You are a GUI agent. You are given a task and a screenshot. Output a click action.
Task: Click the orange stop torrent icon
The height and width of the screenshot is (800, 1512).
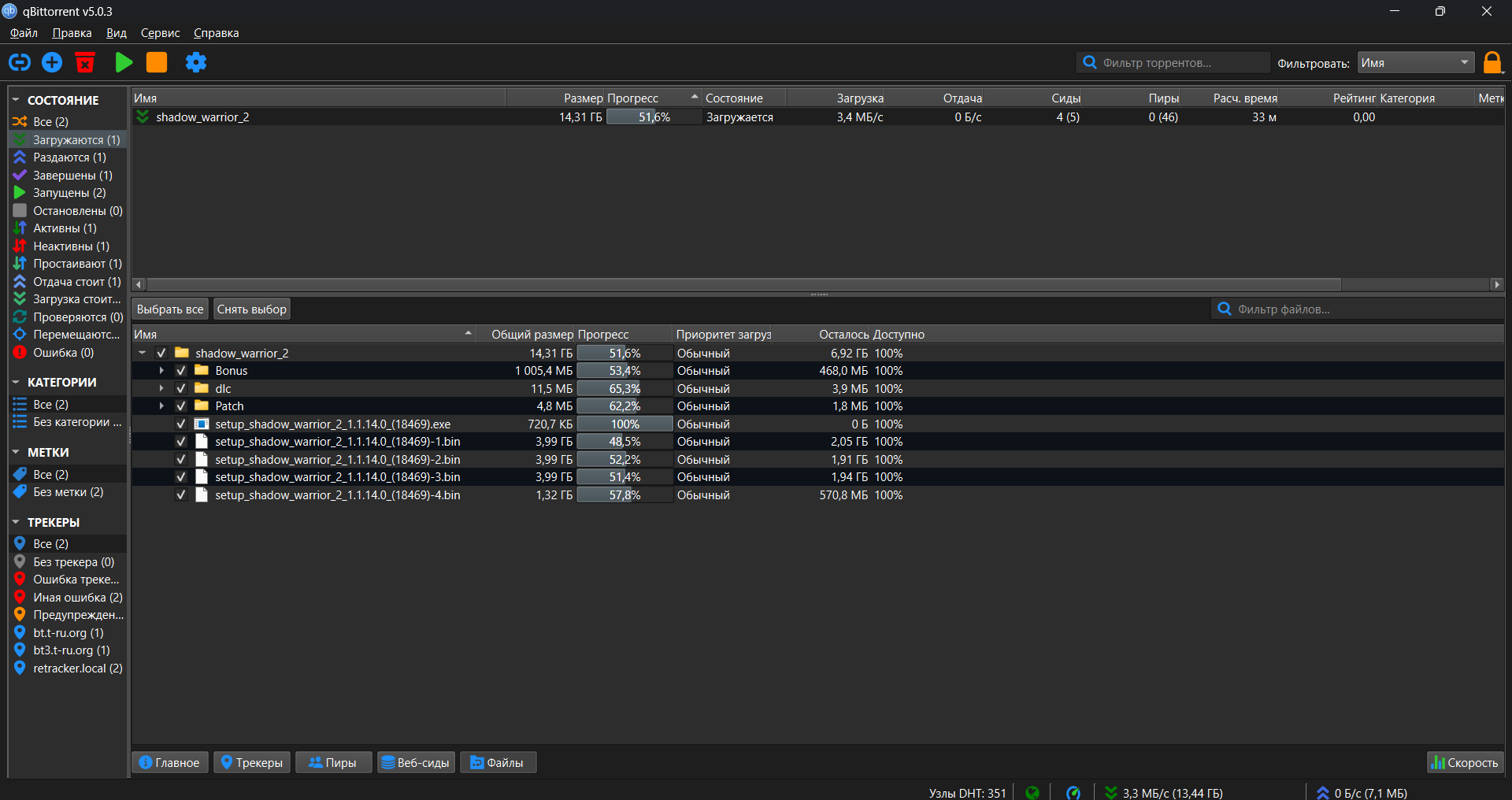pyautogui.click(x=157, y=62)
